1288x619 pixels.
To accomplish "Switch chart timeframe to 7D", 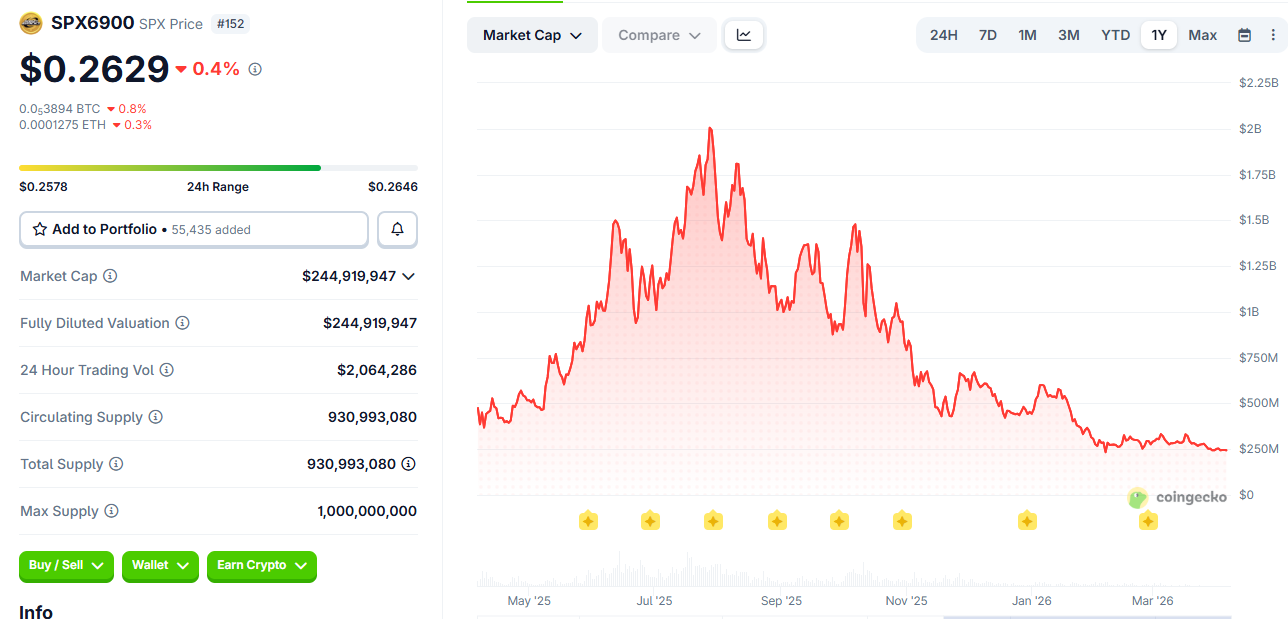I will click(987, 34).
